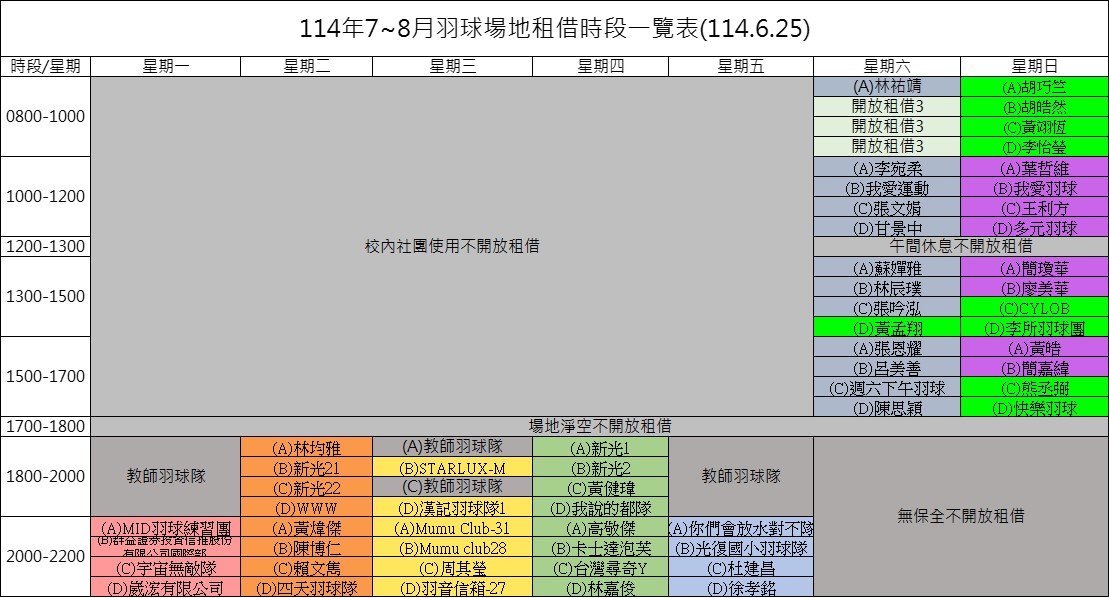Select the 0800-1000 time slot row label
Screen dimensions: 1109x598
click(46, 116)
